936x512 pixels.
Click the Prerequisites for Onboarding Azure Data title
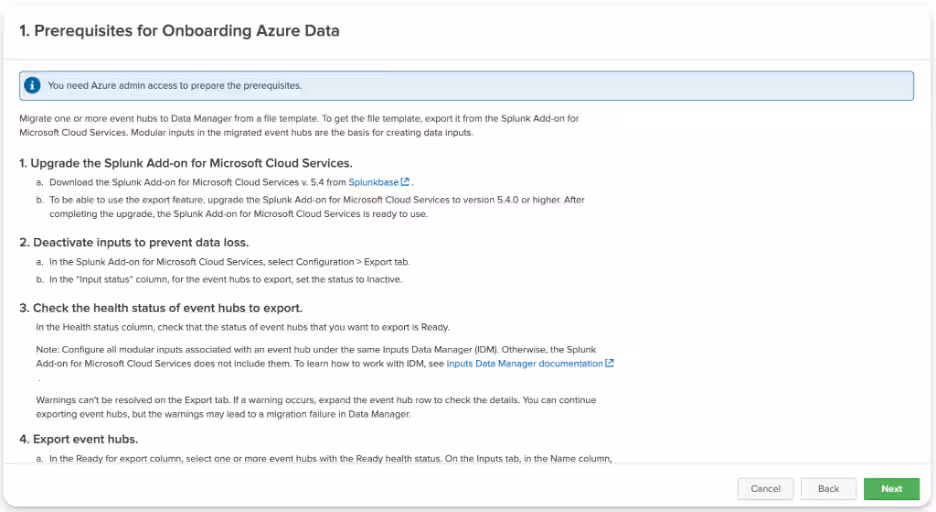click(x=180, y=31)
